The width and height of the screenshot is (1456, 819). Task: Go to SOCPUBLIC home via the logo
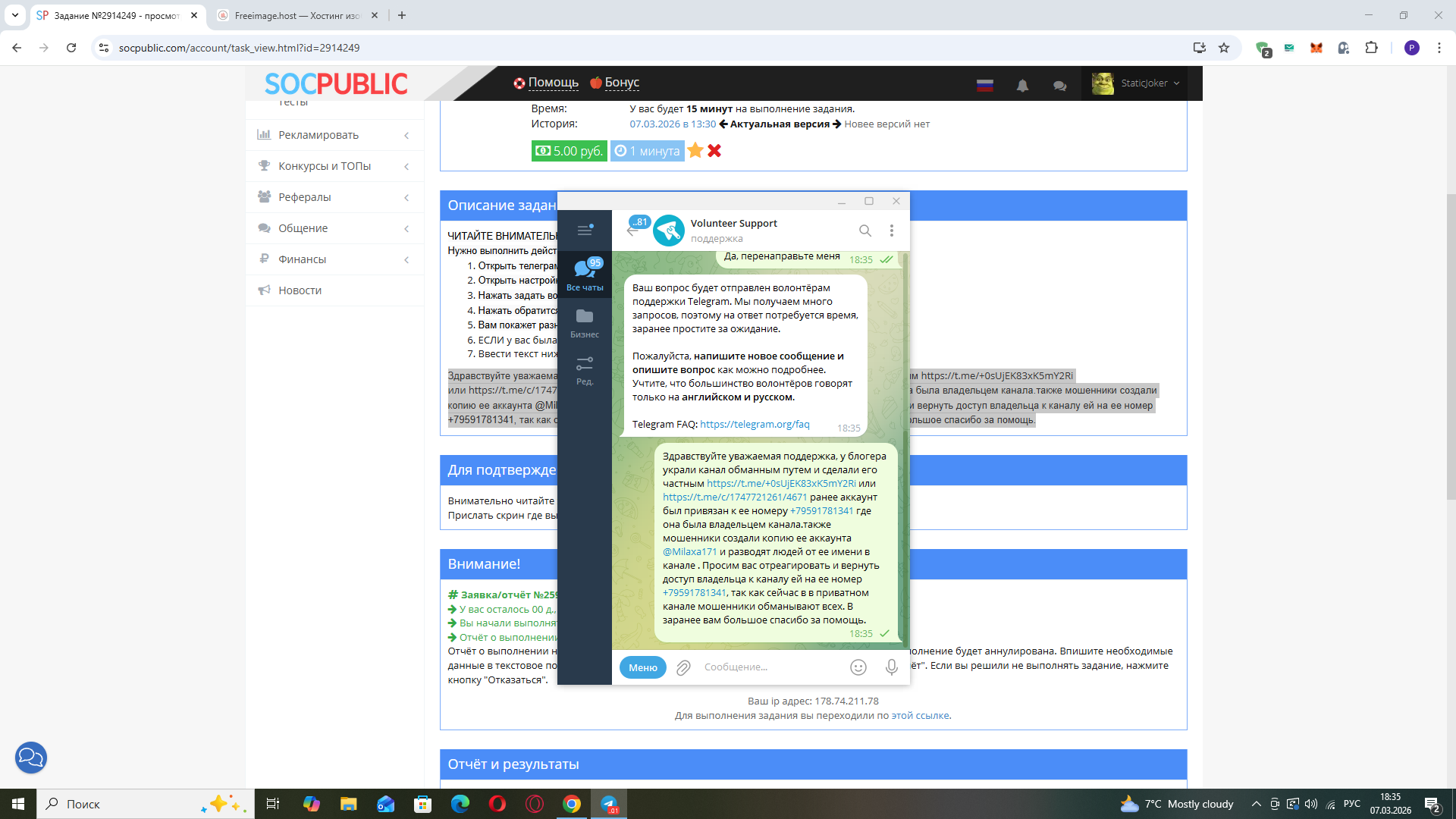click(x=336, y=83)
